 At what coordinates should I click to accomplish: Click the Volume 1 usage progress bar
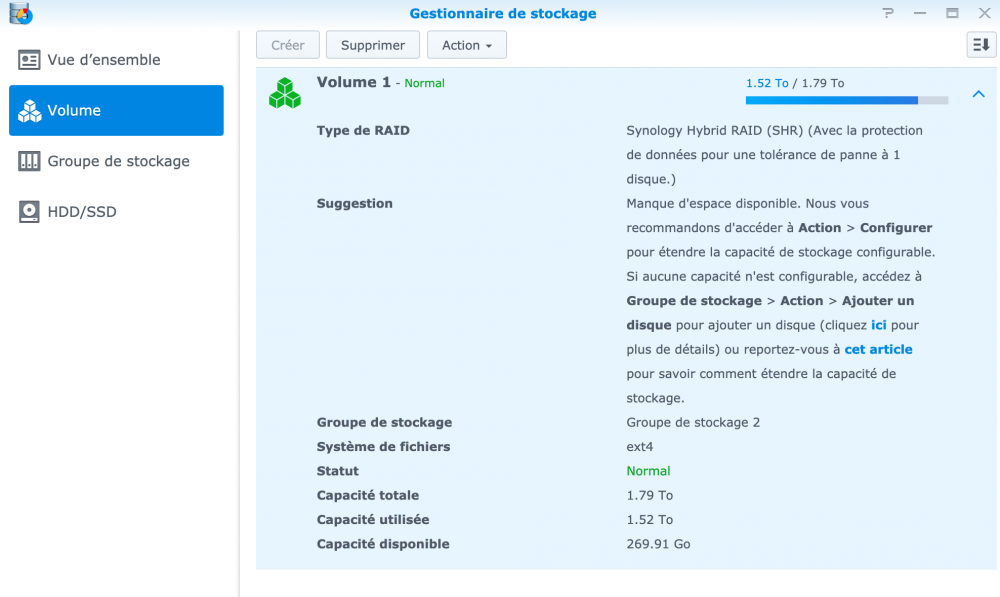[x=846, y=100]
